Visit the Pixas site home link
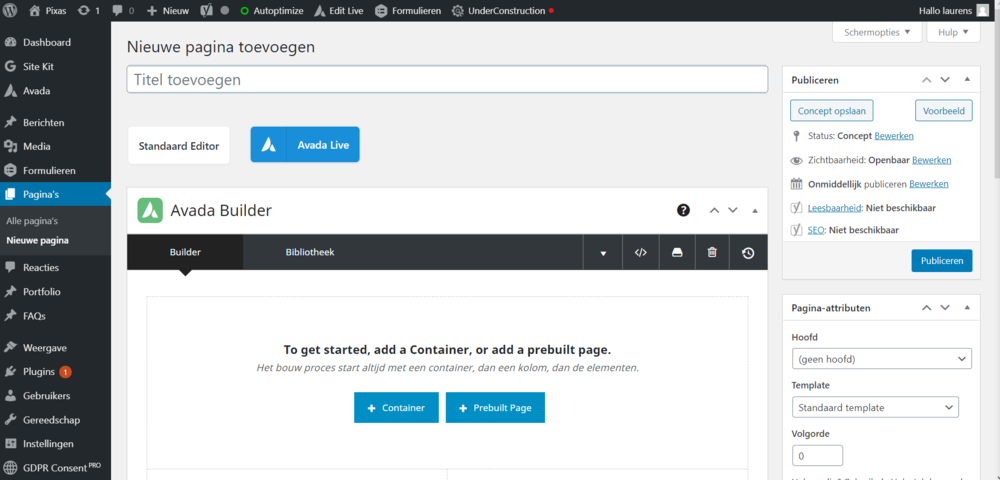1000x480 pixels. [x=50, y=11]
